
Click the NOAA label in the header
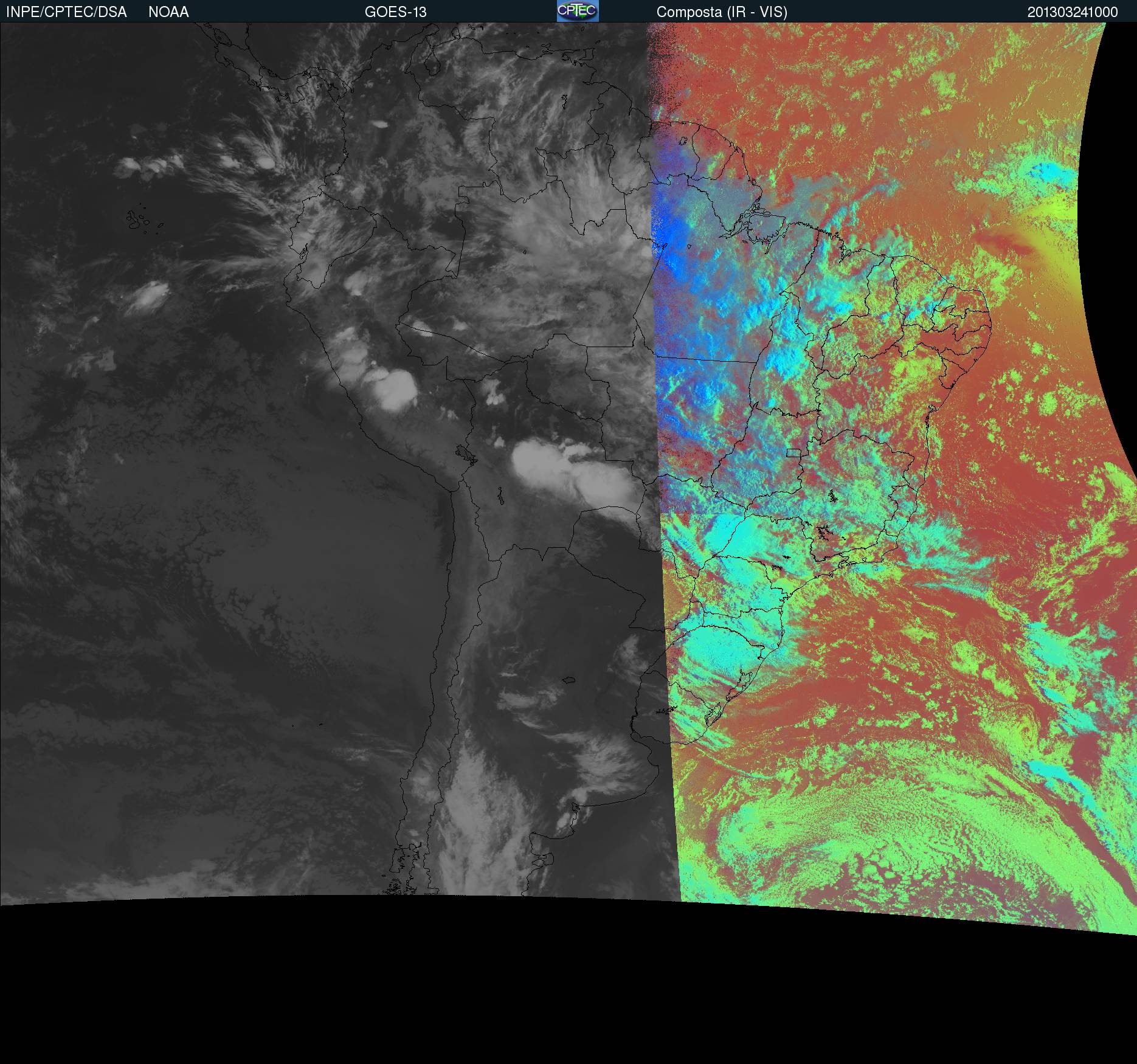tap(168, 12)
